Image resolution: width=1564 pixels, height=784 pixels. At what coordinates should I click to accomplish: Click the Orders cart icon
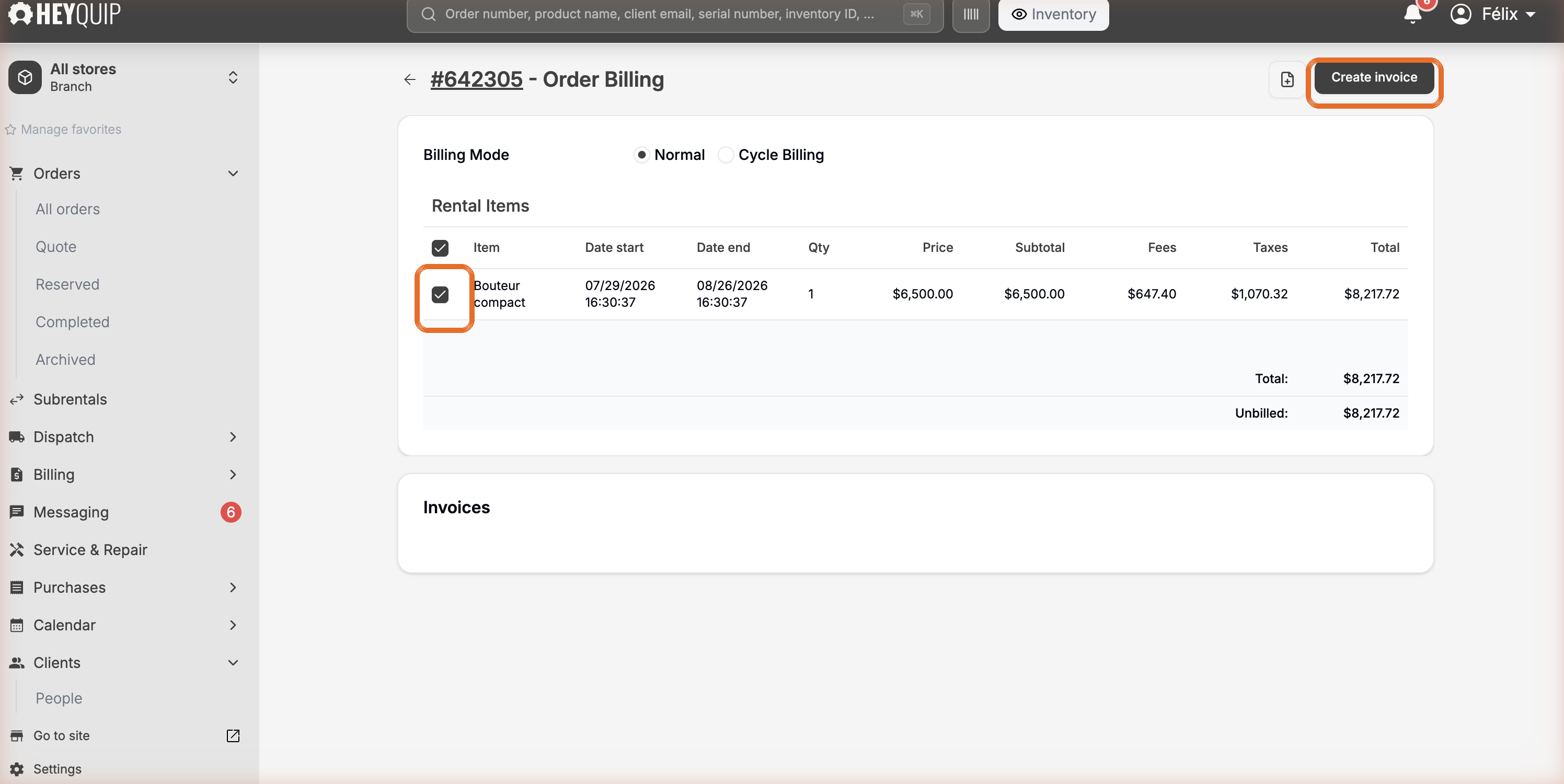pyautogui.click(x=16, y=174)
